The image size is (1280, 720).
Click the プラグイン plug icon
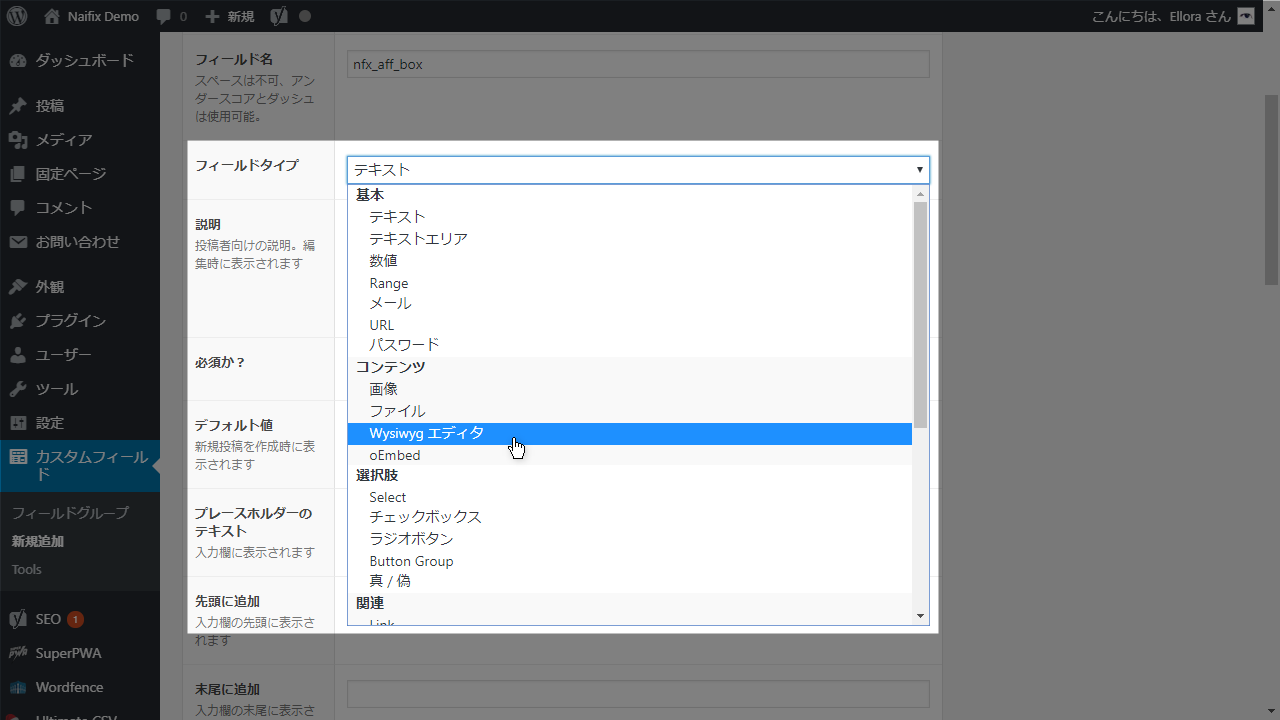pyautogui.click(x=18, y=321)
